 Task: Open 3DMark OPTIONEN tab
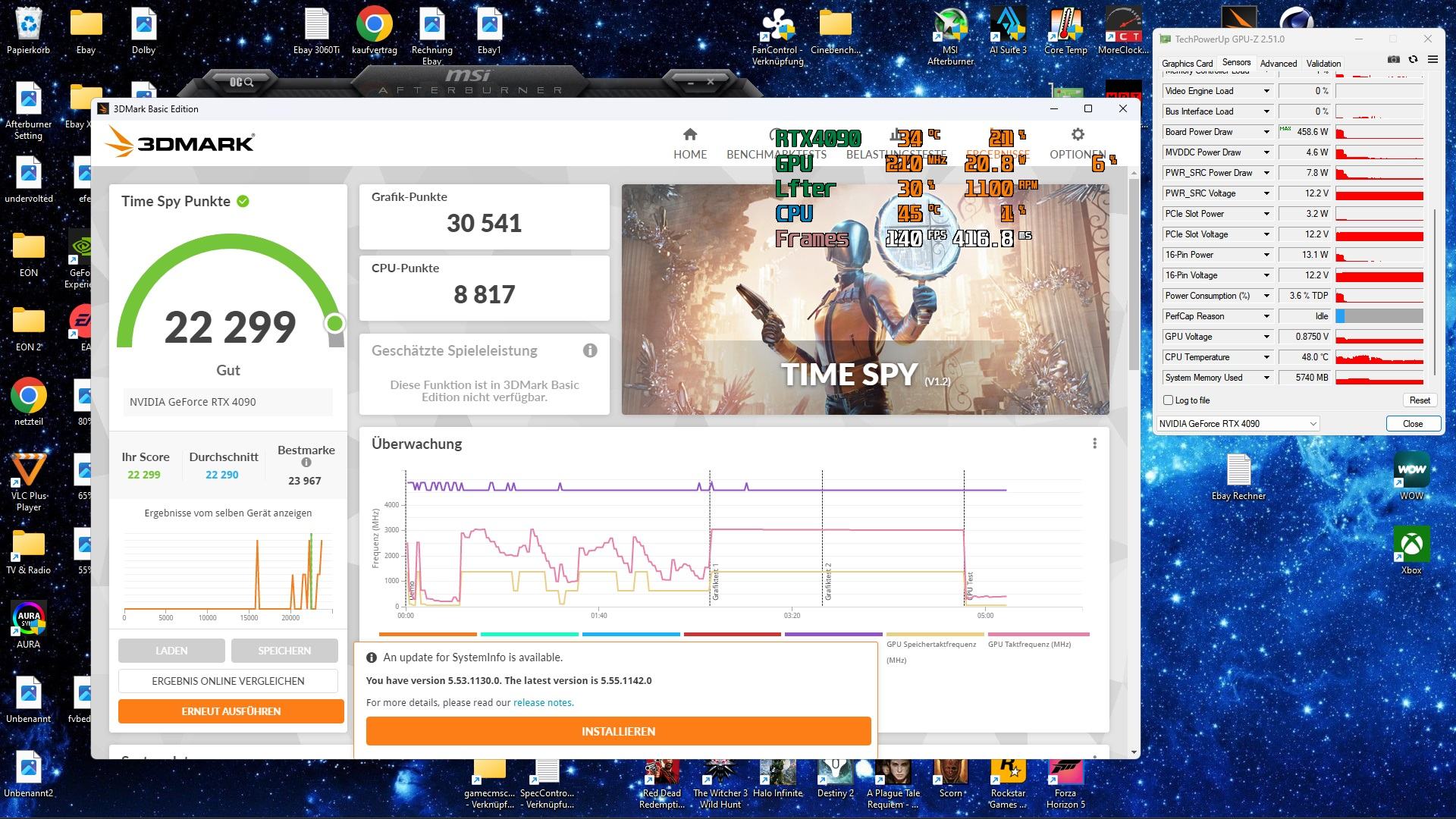point(1078,143)
